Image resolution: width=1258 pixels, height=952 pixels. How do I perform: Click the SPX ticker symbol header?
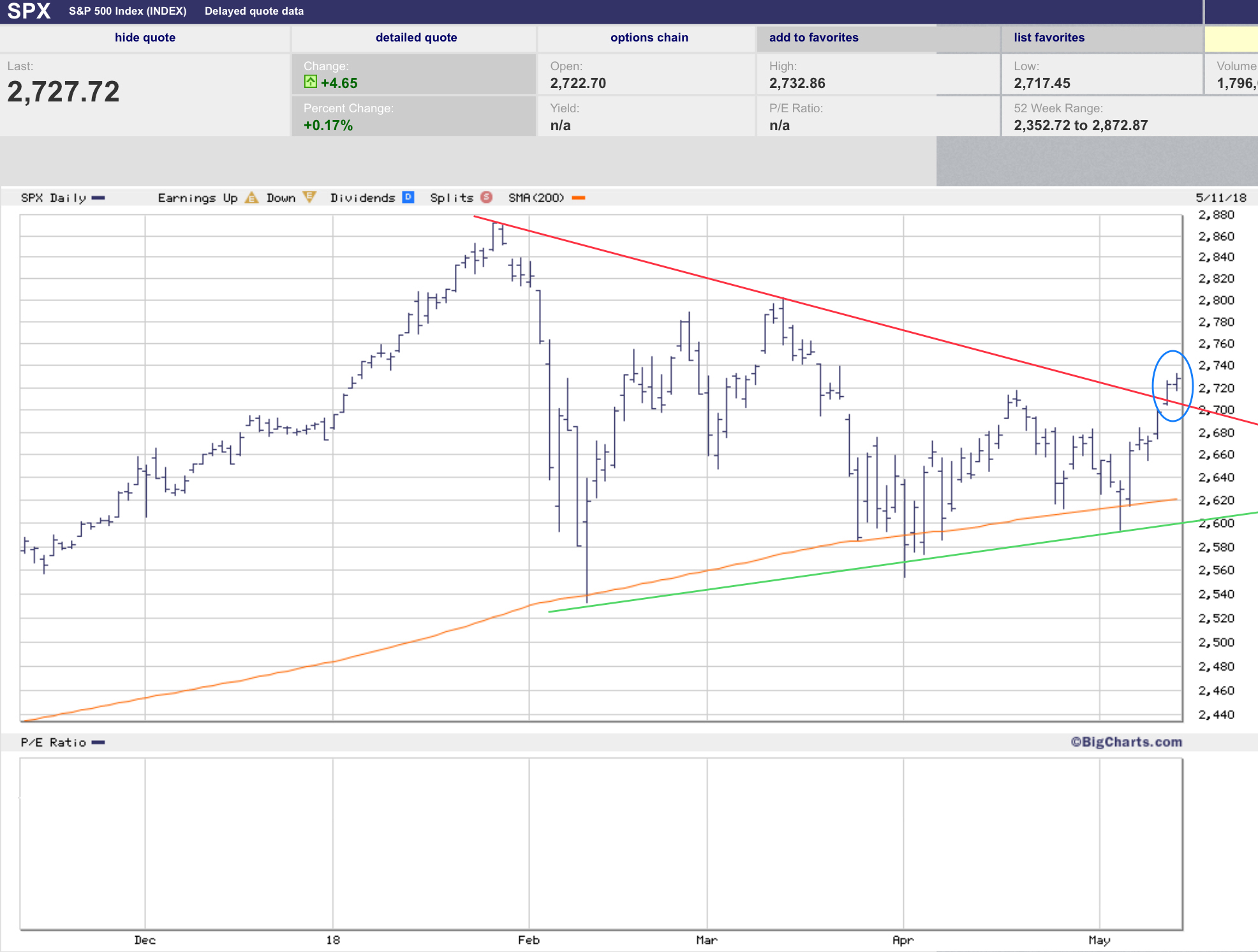29,11
